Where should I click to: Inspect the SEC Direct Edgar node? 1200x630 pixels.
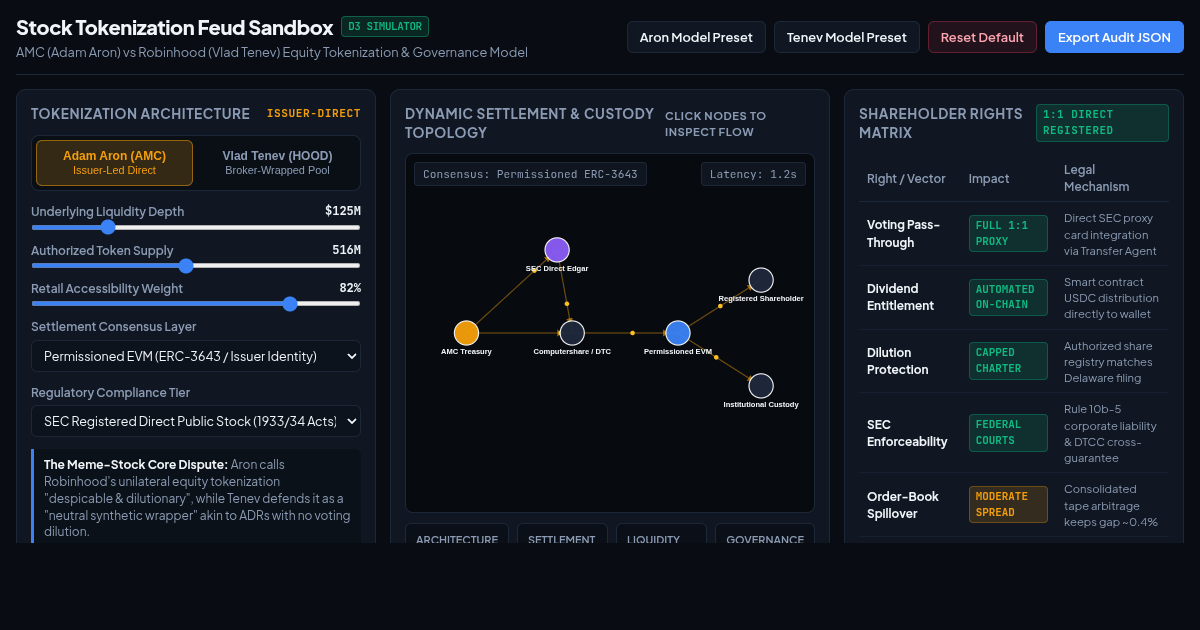click(x=557, y=250)
